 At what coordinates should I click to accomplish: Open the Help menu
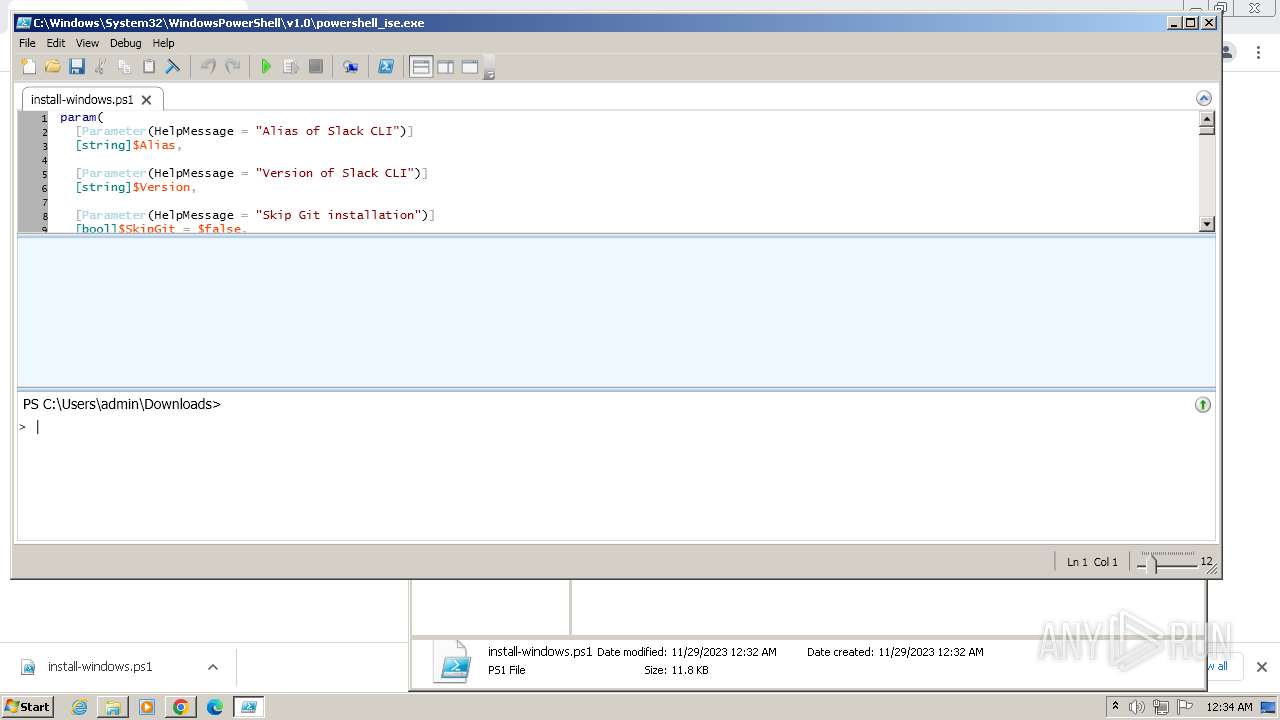click(x=163, y=43)
